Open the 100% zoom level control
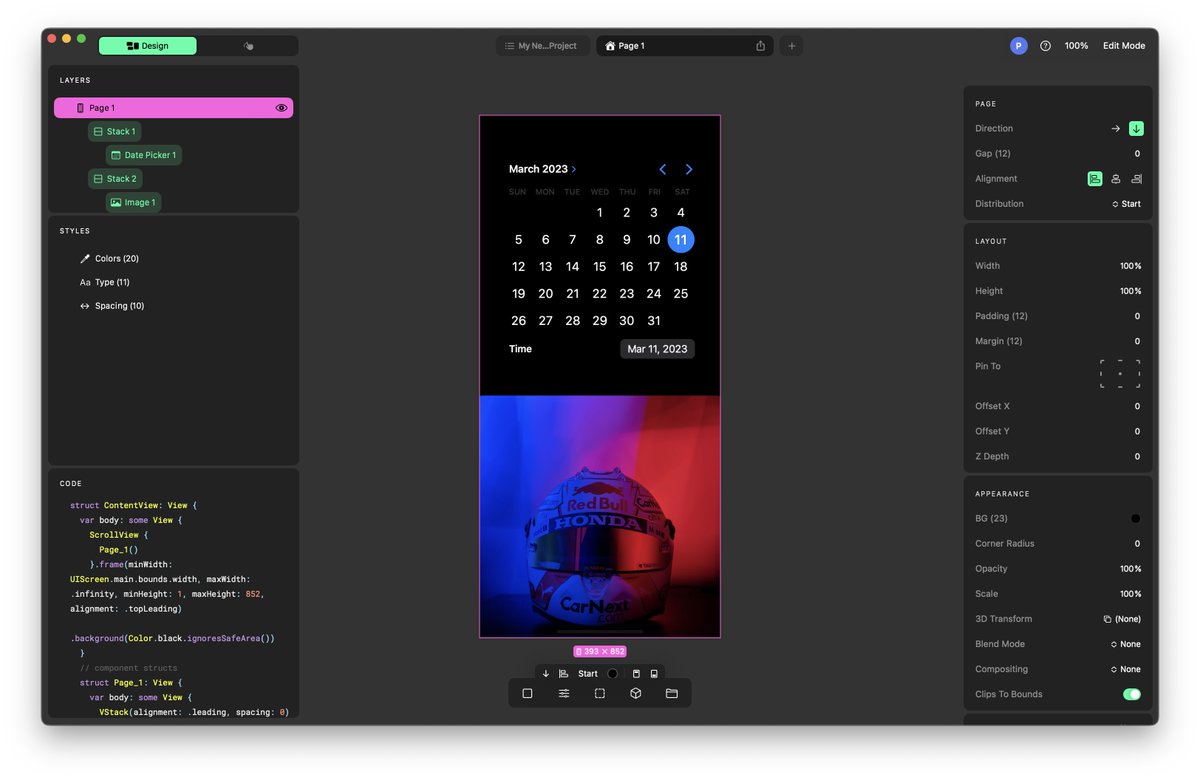 pos(1076,46)
